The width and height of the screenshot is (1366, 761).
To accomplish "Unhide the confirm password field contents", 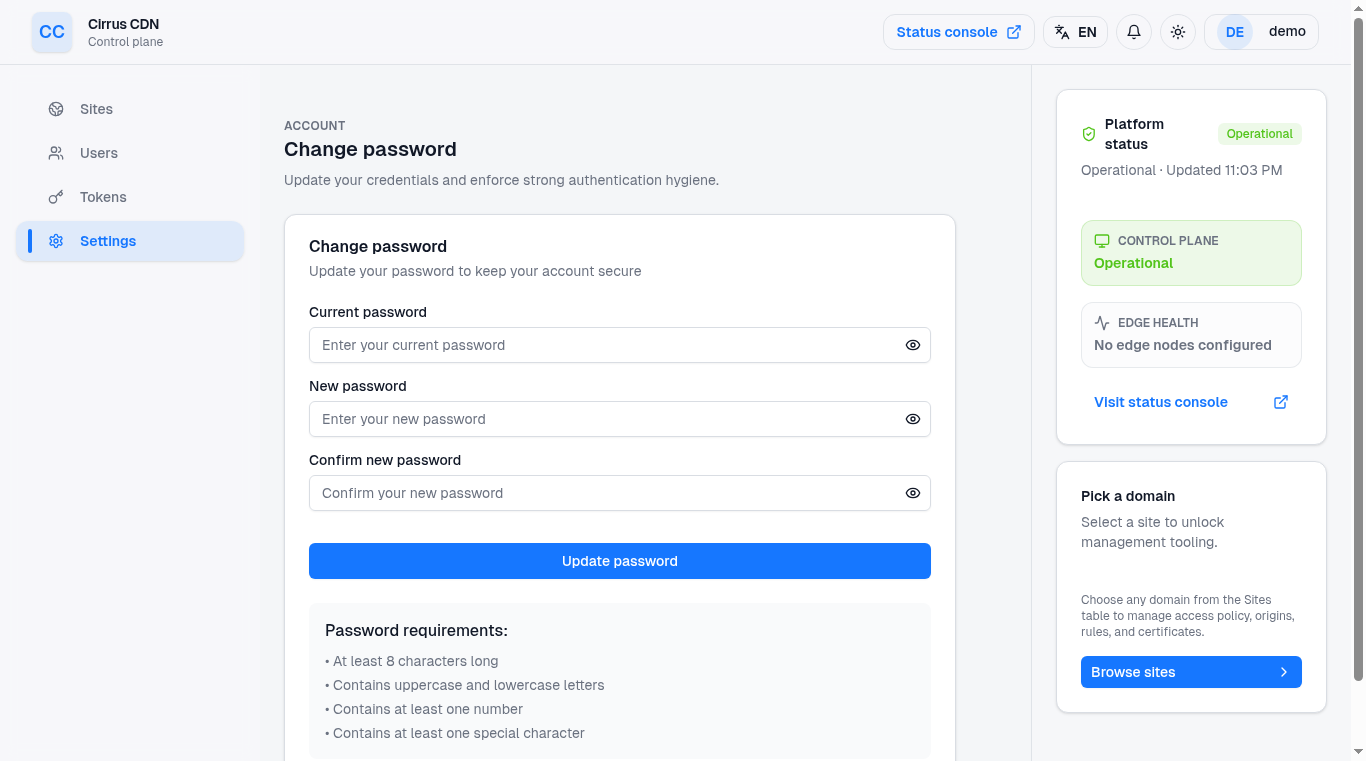I will 912,493.
